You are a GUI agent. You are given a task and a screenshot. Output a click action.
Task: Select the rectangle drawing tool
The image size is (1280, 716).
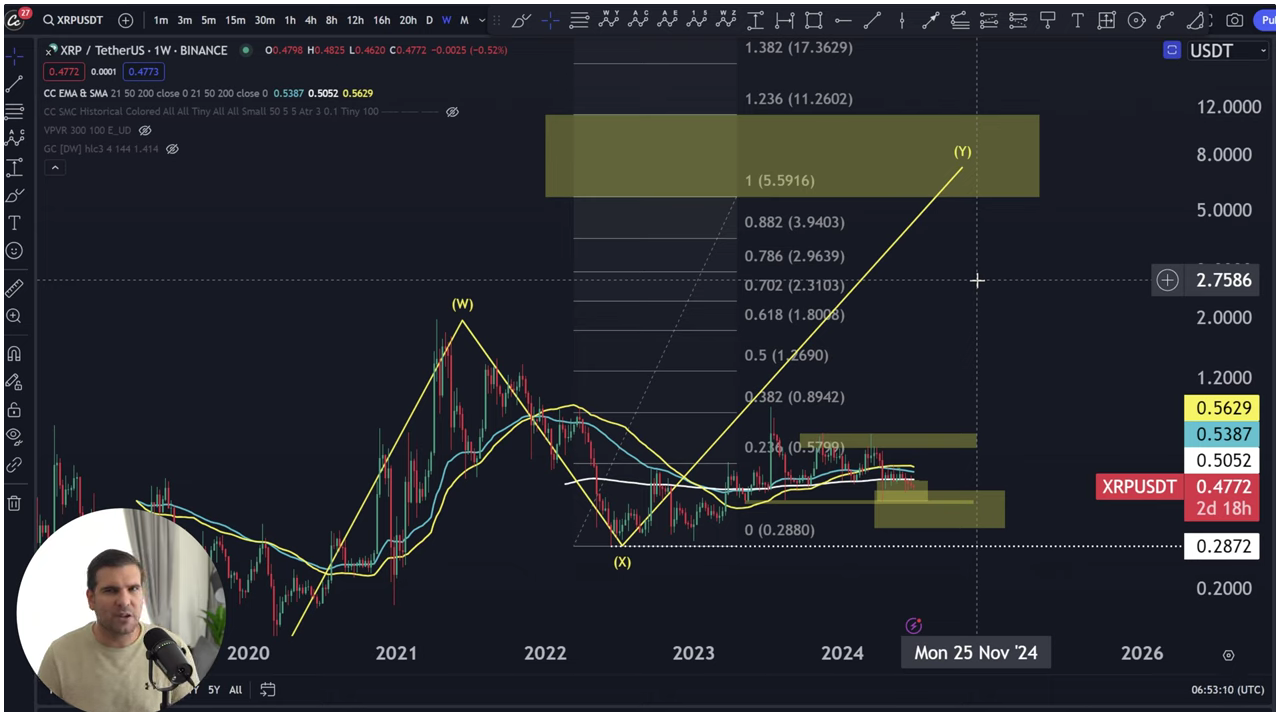click(x=814, y=20)
